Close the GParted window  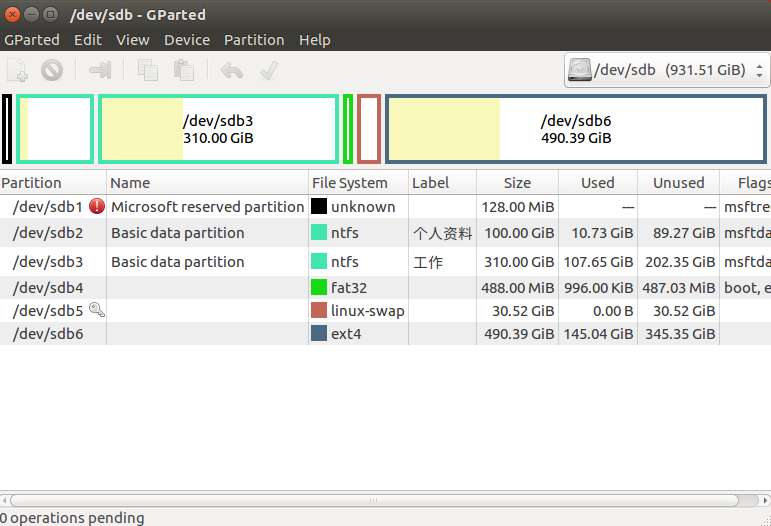(11, 14)
